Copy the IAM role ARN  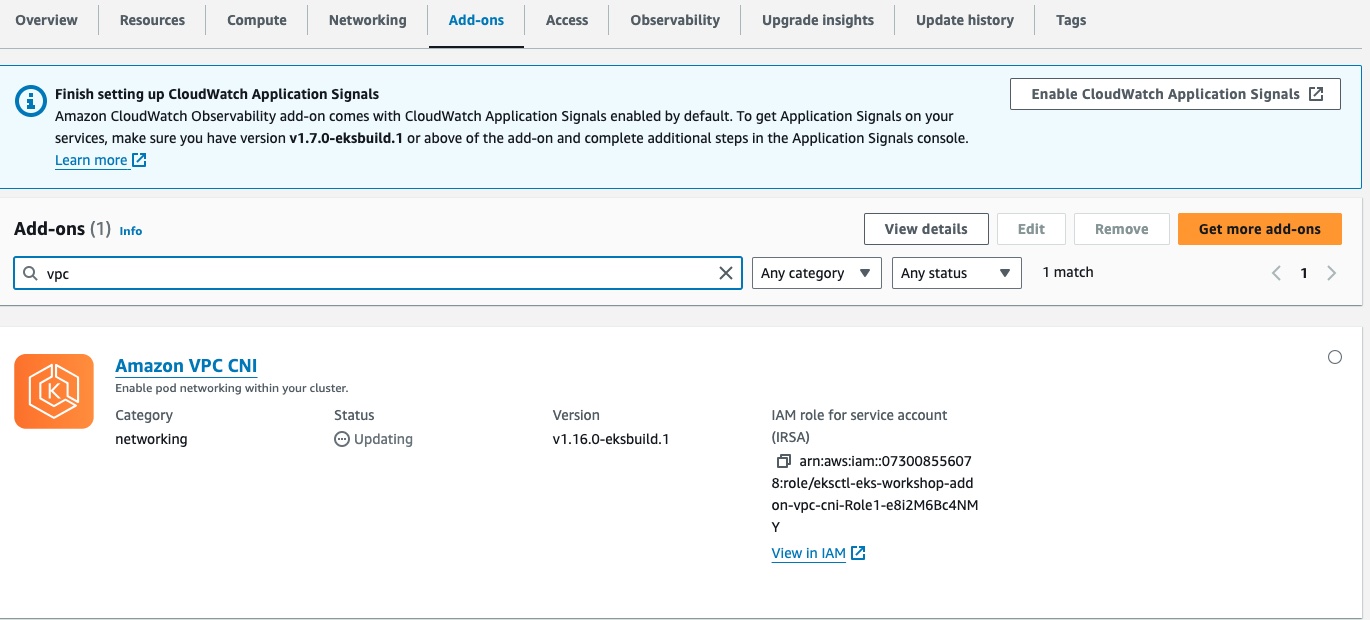(x=784, y=461)
